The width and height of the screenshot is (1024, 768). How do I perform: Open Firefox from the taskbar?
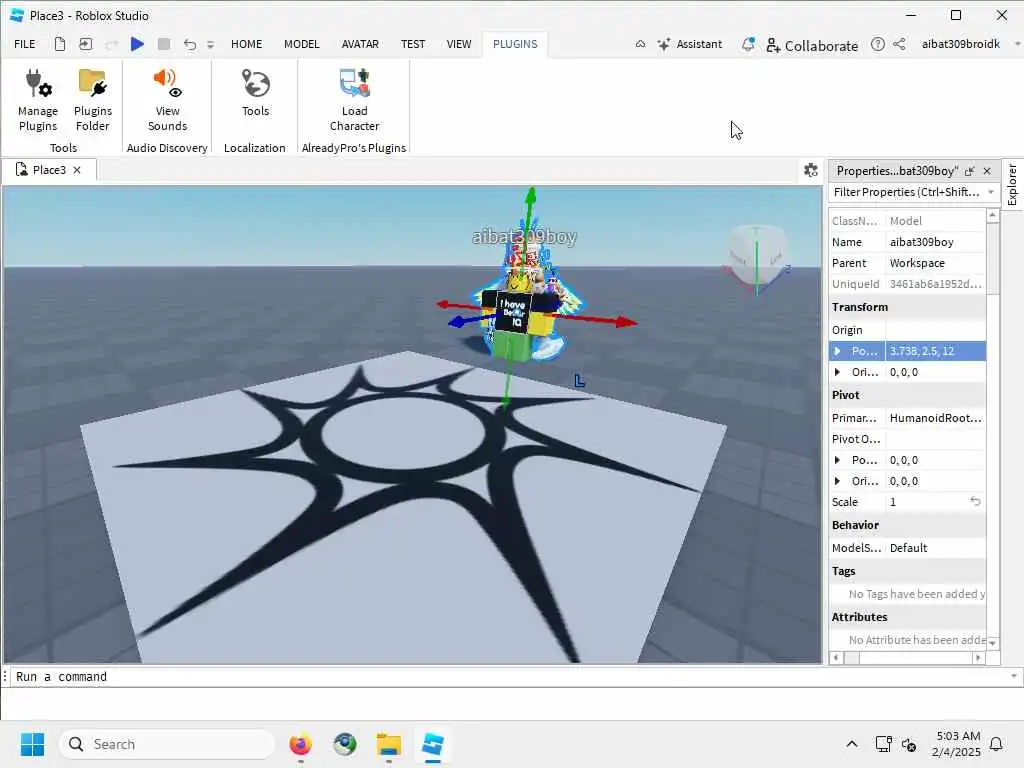click(x=300, y=744)
